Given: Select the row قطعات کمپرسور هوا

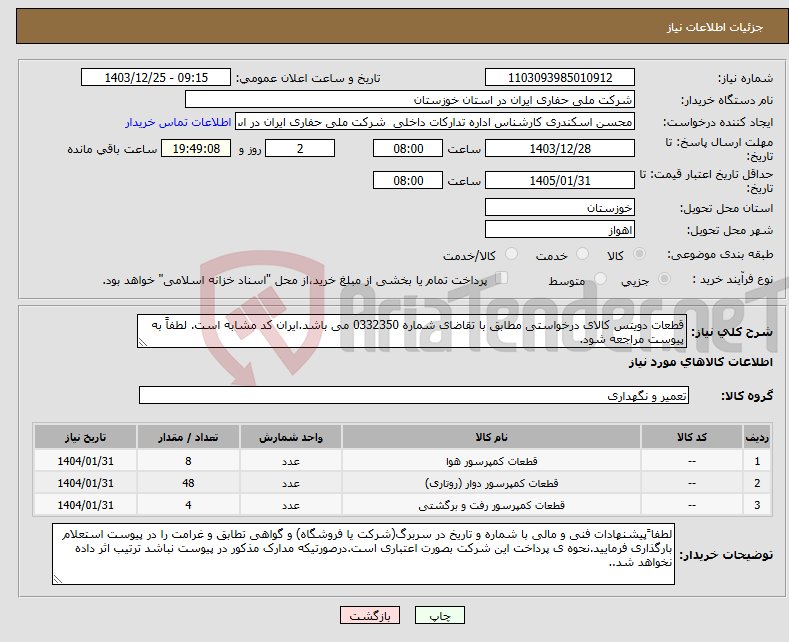Looking at the screenshot, I should [402, 461].
